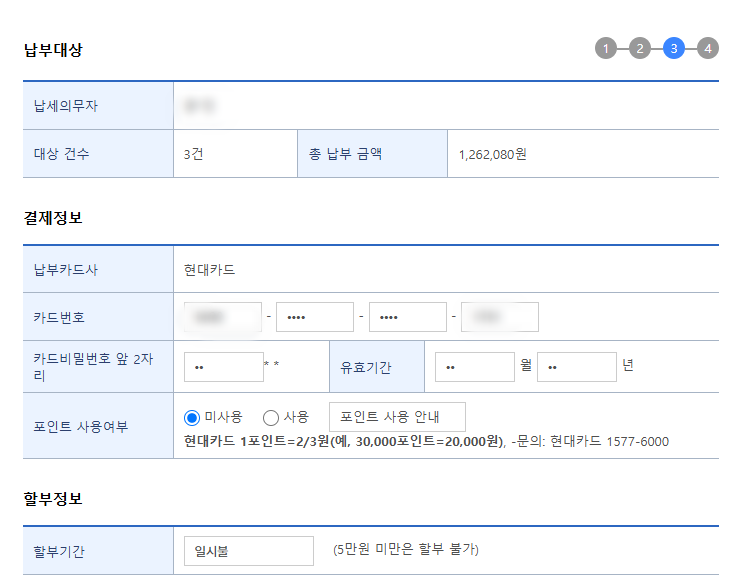746x583 pixels.
Task: Click step 2 circle indicator
Action: point(640,48)
